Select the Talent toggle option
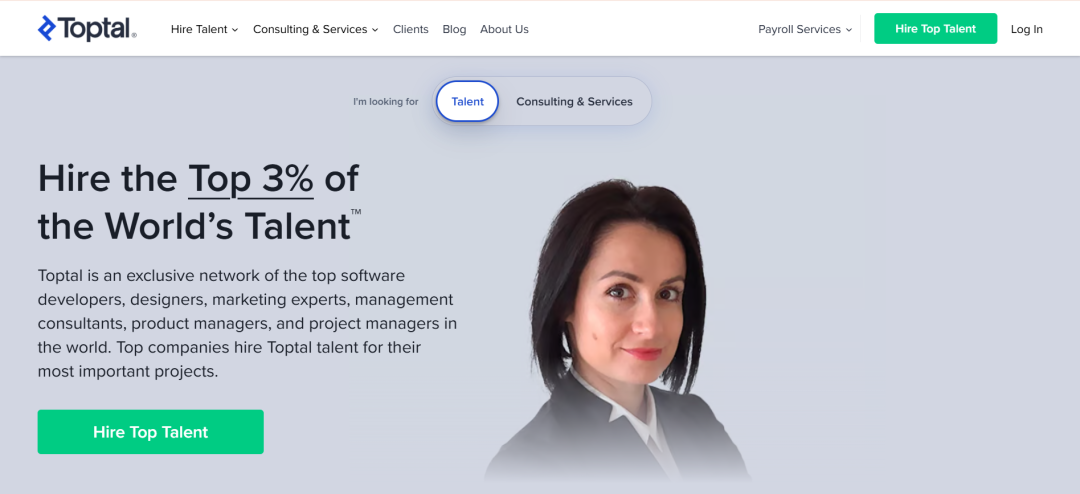This screenshot has width=1080, height=494. tap(468, 101)
